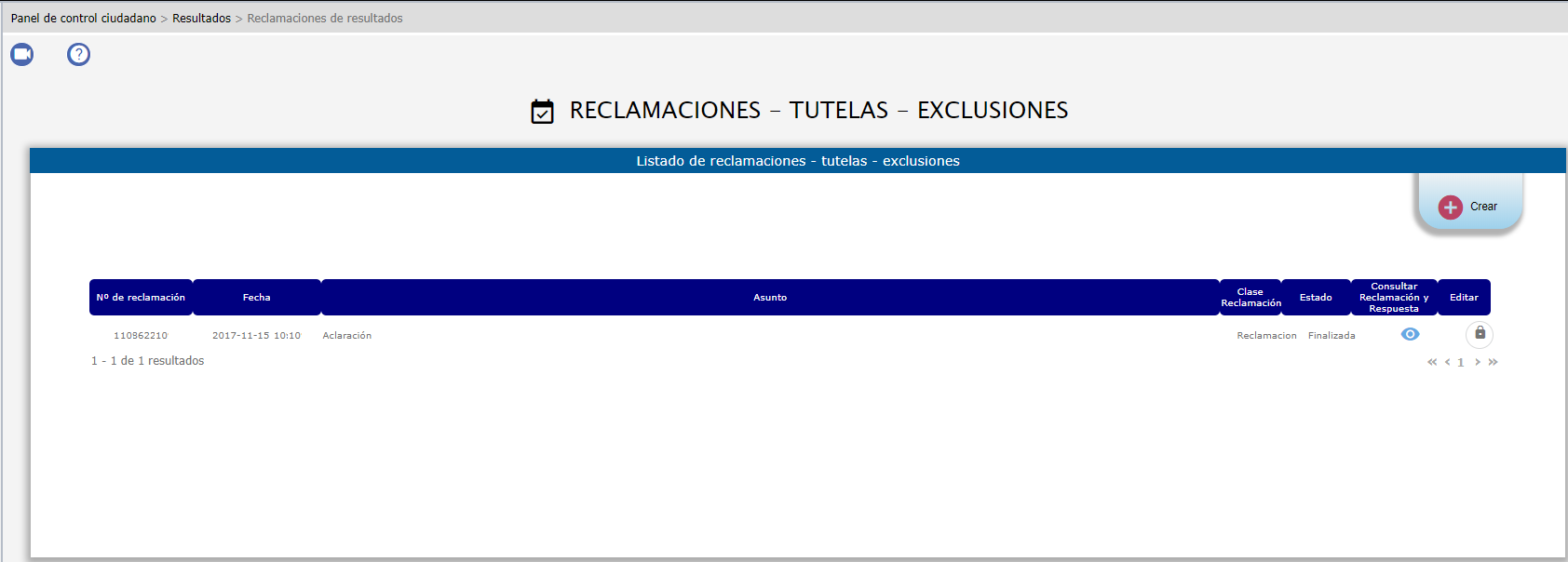Open 'Panel de control ciudadano' breadcrumb
The image size is (1568, 562).
click(x=84, y=19)
